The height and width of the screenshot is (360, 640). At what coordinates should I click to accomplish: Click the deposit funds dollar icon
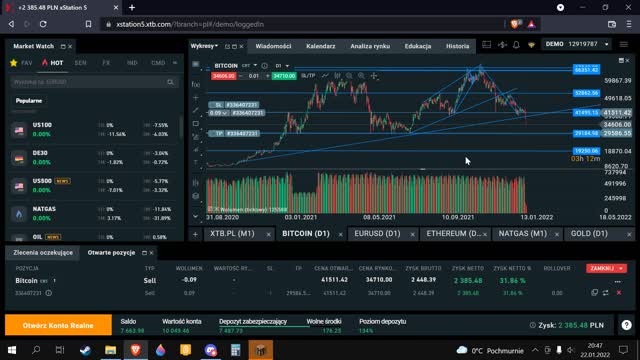point(502,44)
